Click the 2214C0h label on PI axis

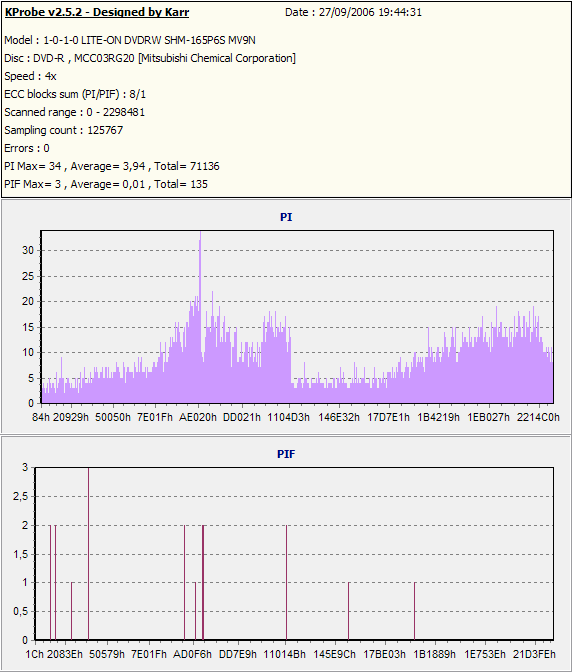click(x=538, y=417)
